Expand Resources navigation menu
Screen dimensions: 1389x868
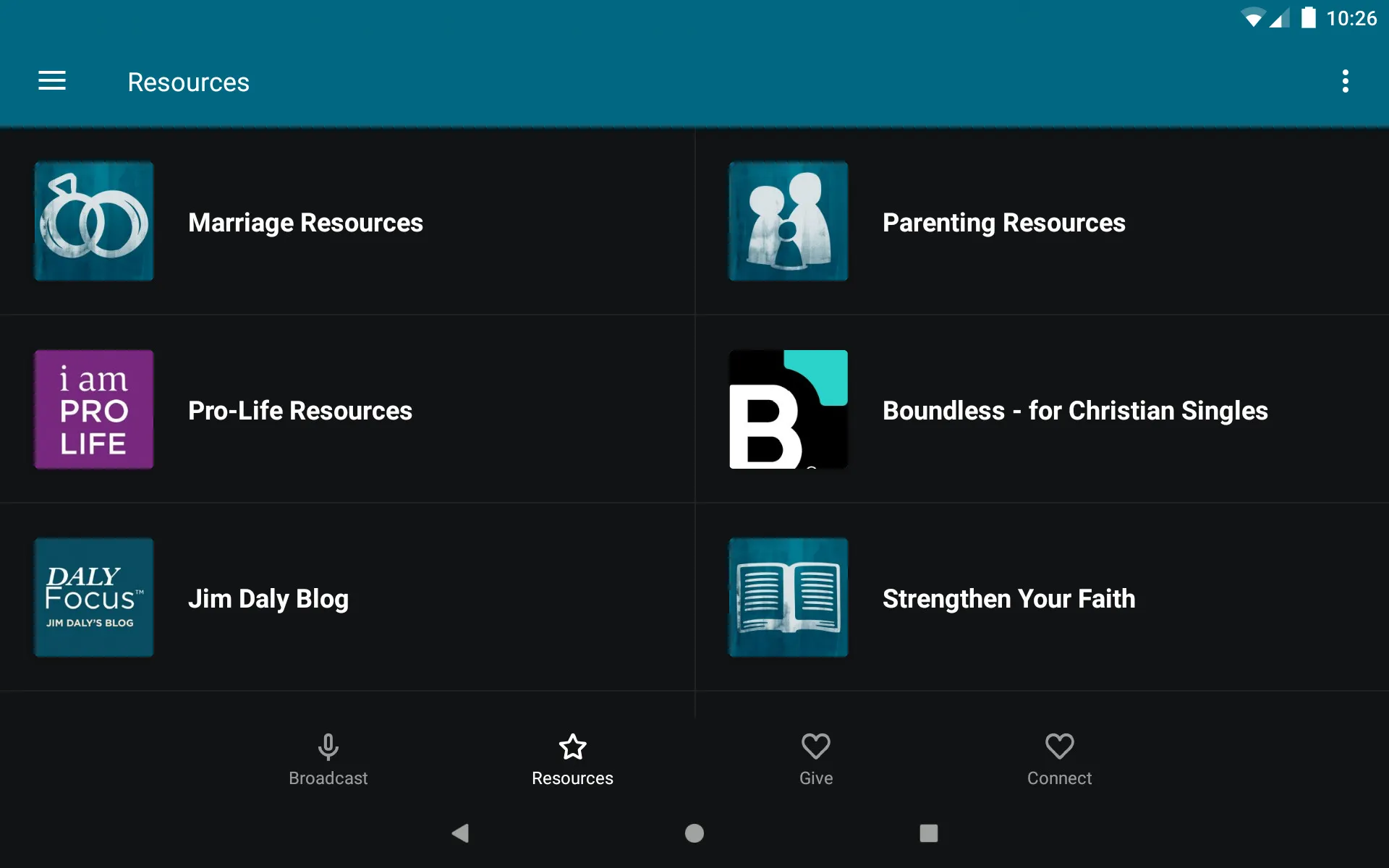coord(52,82)
